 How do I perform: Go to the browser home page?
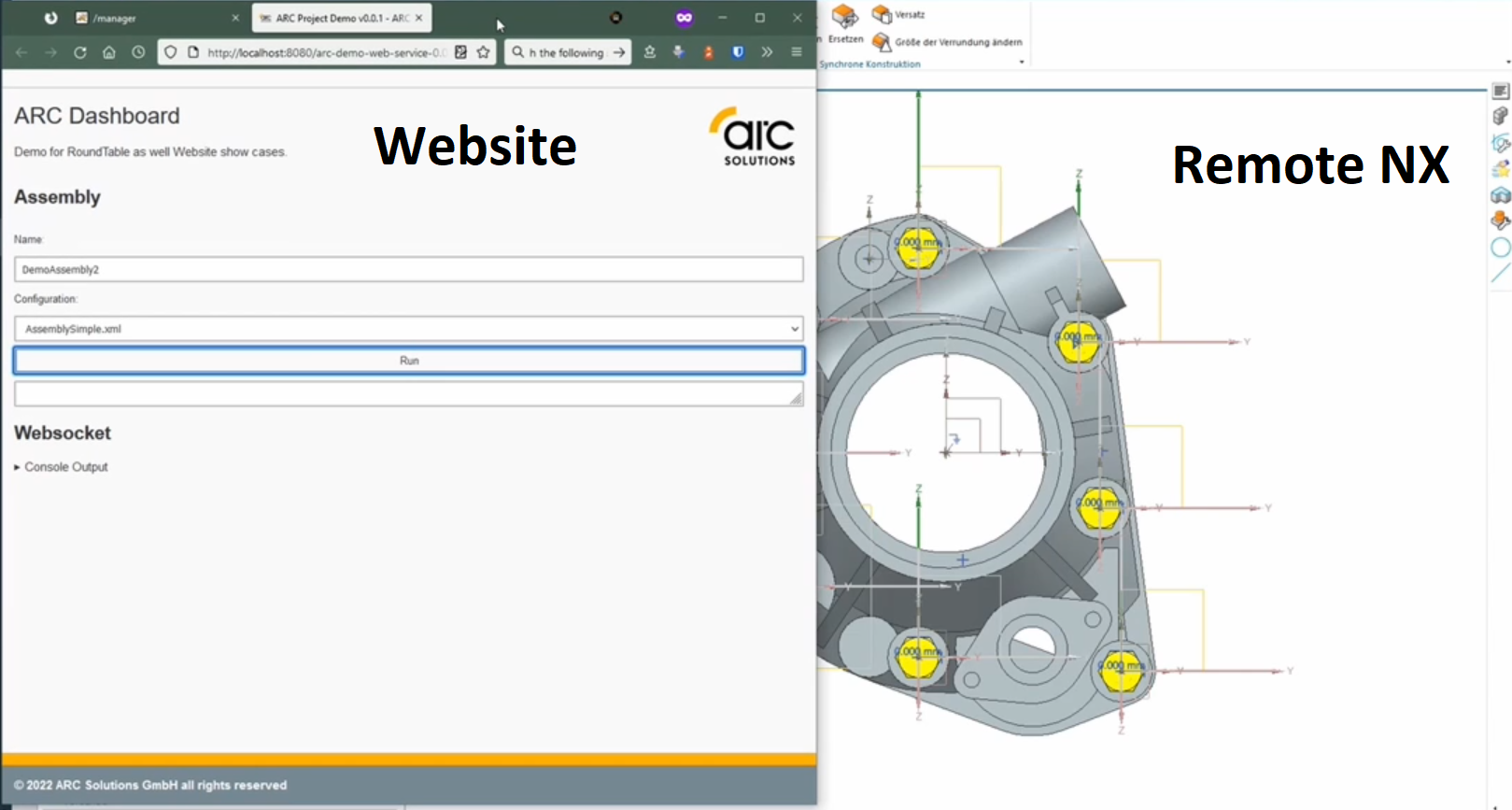tap(109, 52)
